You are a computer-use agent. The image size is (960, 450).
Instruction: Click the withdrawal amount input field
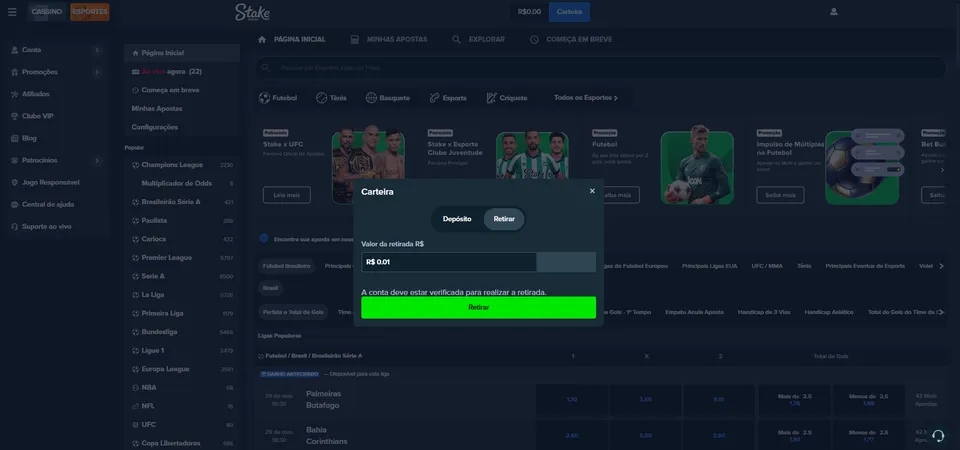point(448,262)
